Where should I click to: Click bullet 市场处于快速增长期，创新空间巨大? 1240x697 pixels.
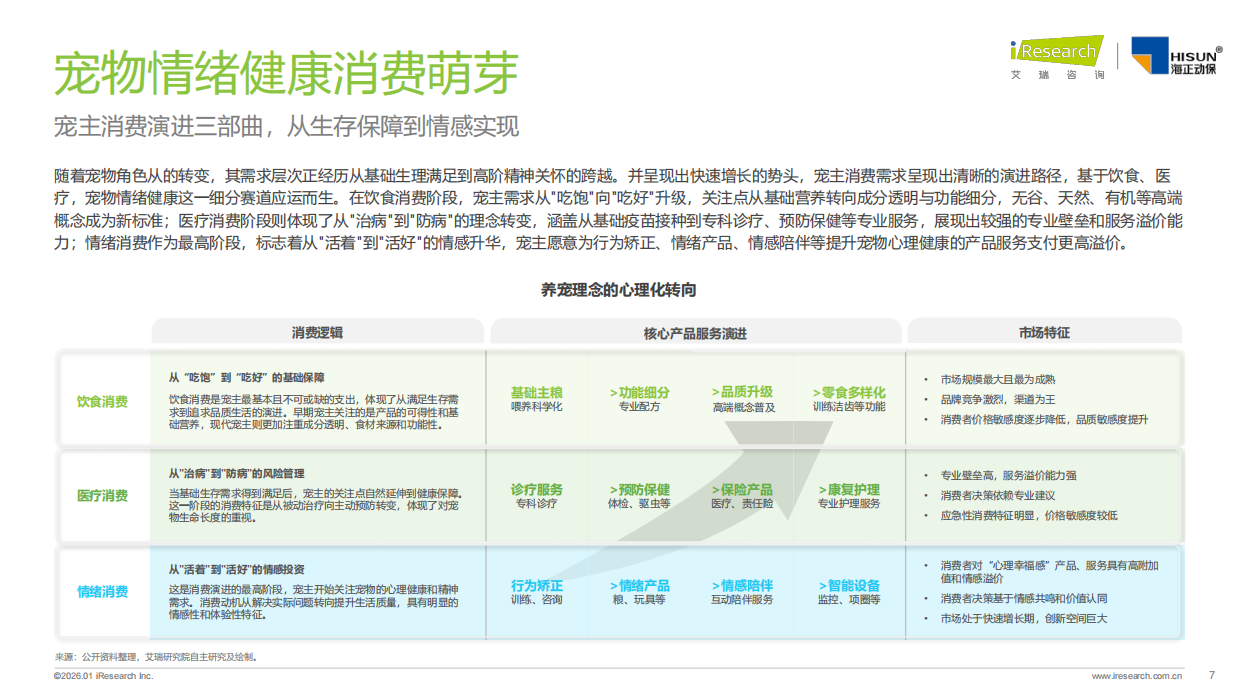pos(1023,618)
